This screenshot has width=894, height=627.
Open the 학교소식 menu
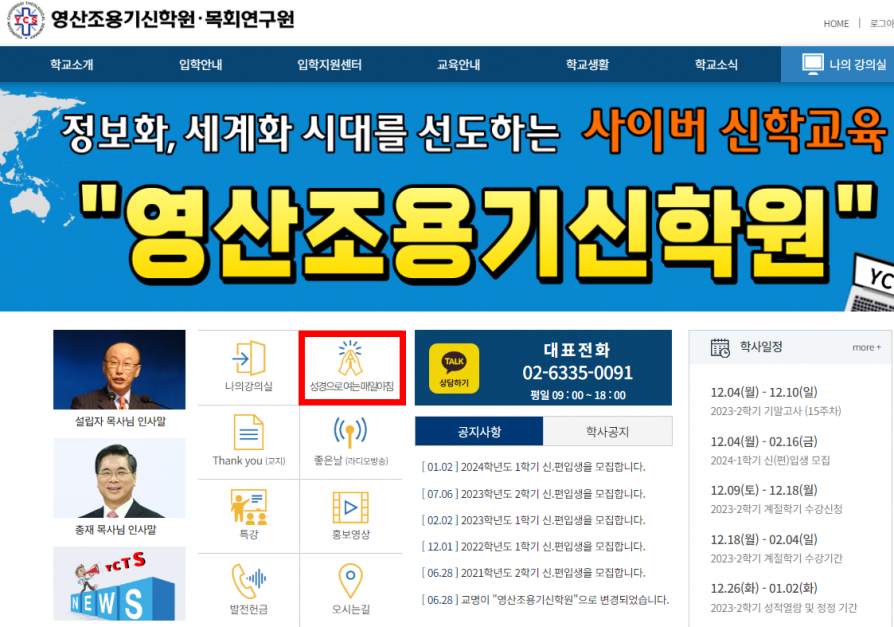click(716, 64)
